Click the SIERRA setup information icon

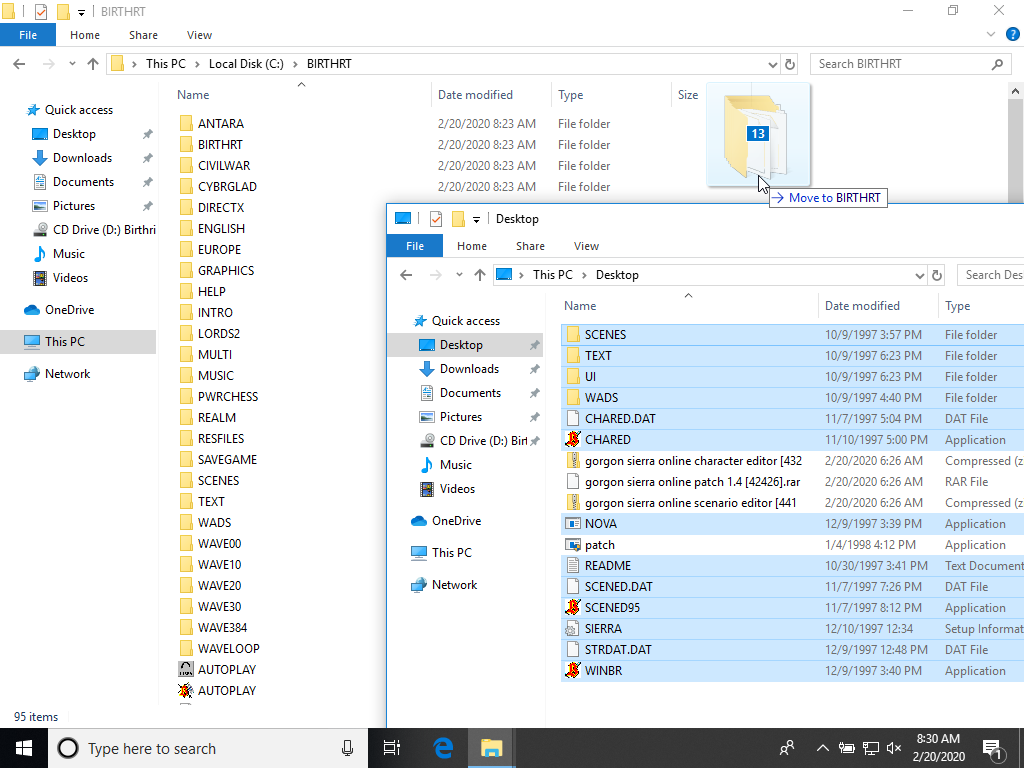click(x=573, y=629)
